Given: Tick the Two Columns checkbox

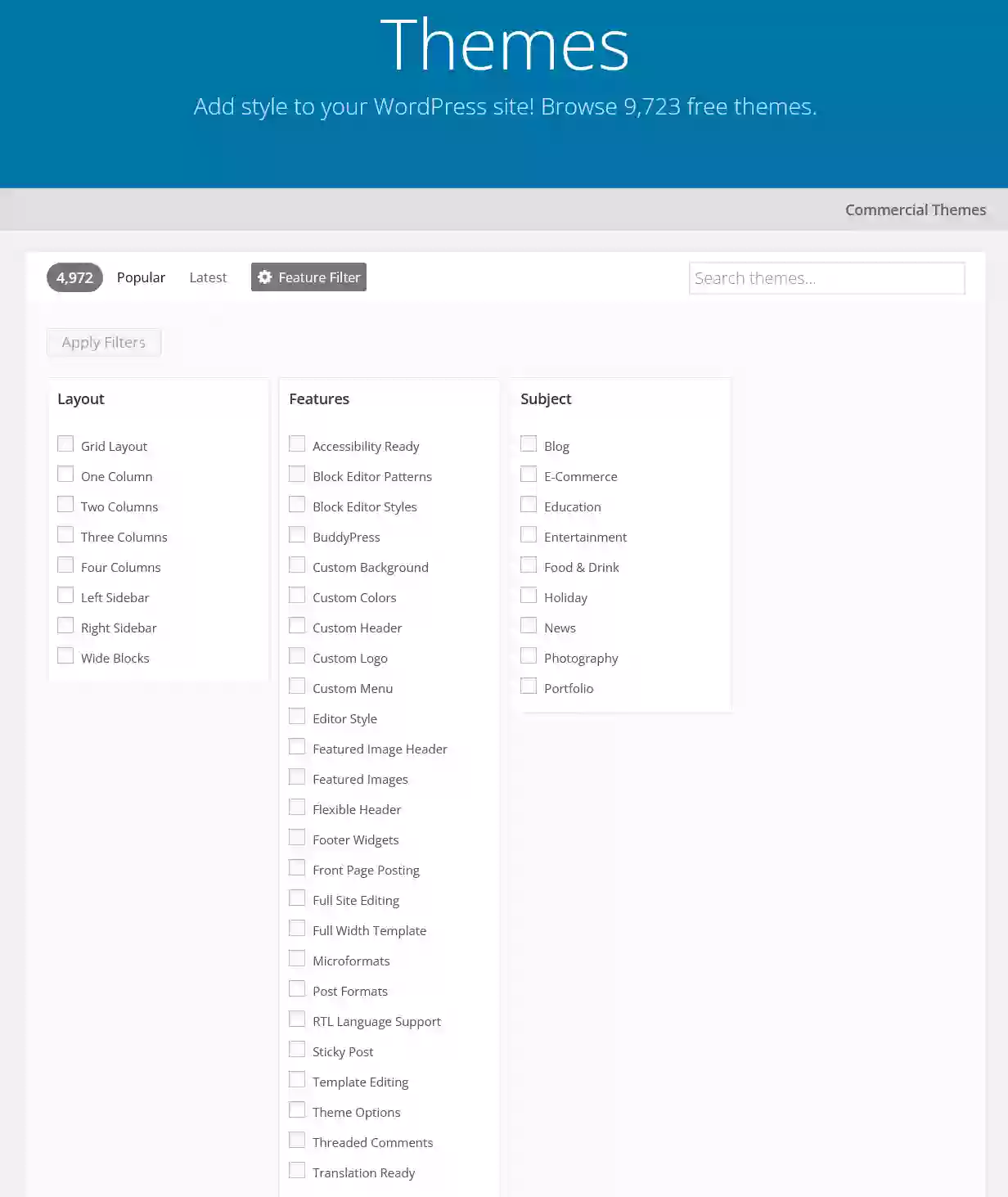Looking at the screenshot, I should point(65,504).
